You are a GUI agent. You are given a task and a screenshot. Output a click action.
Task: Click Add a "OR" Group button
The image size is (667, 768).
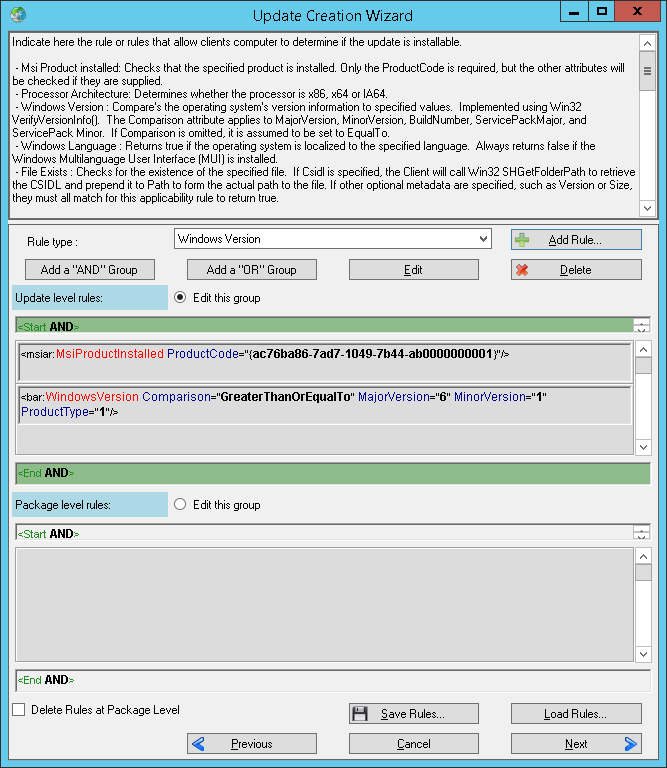coord(252,270)
